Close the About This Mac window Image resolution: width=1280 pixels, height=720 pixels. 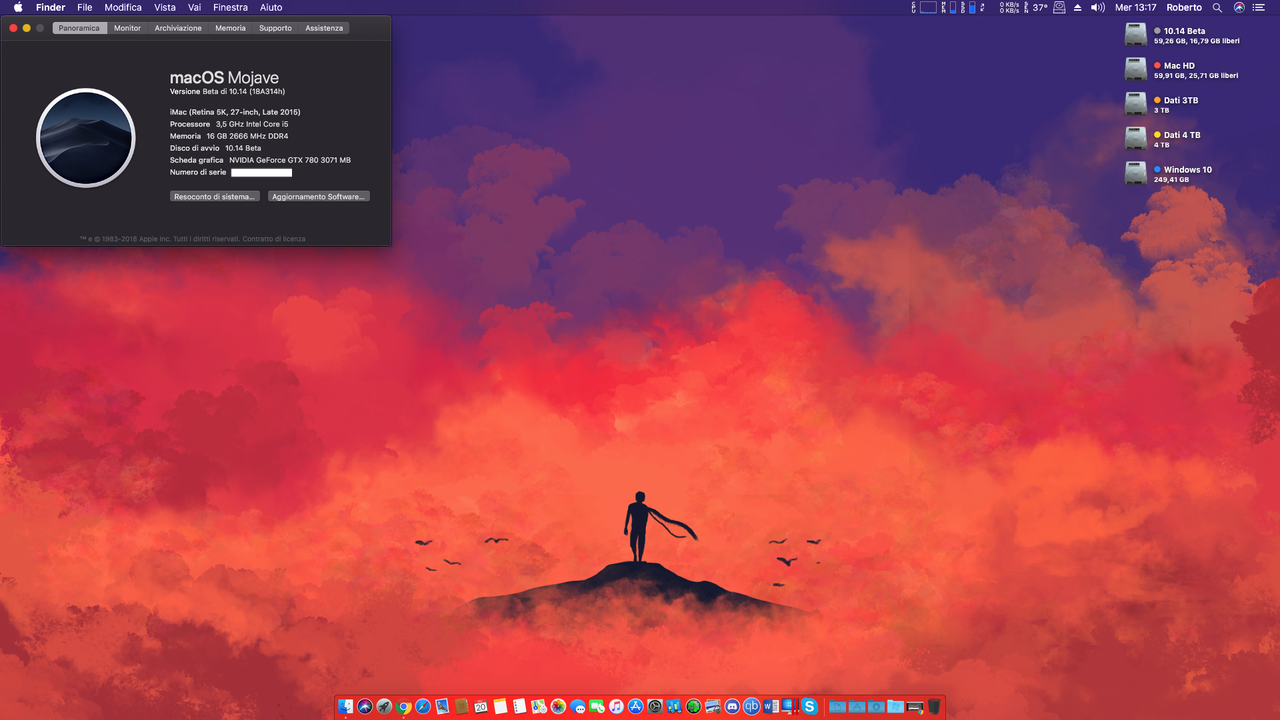click(x=13, y=28)
